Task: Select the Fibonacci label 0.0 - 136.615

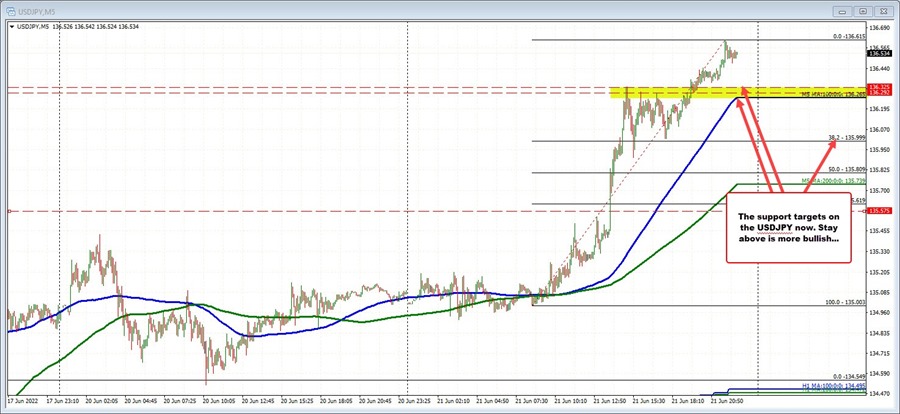Action: pyautogui.click(x=849, y=36)
